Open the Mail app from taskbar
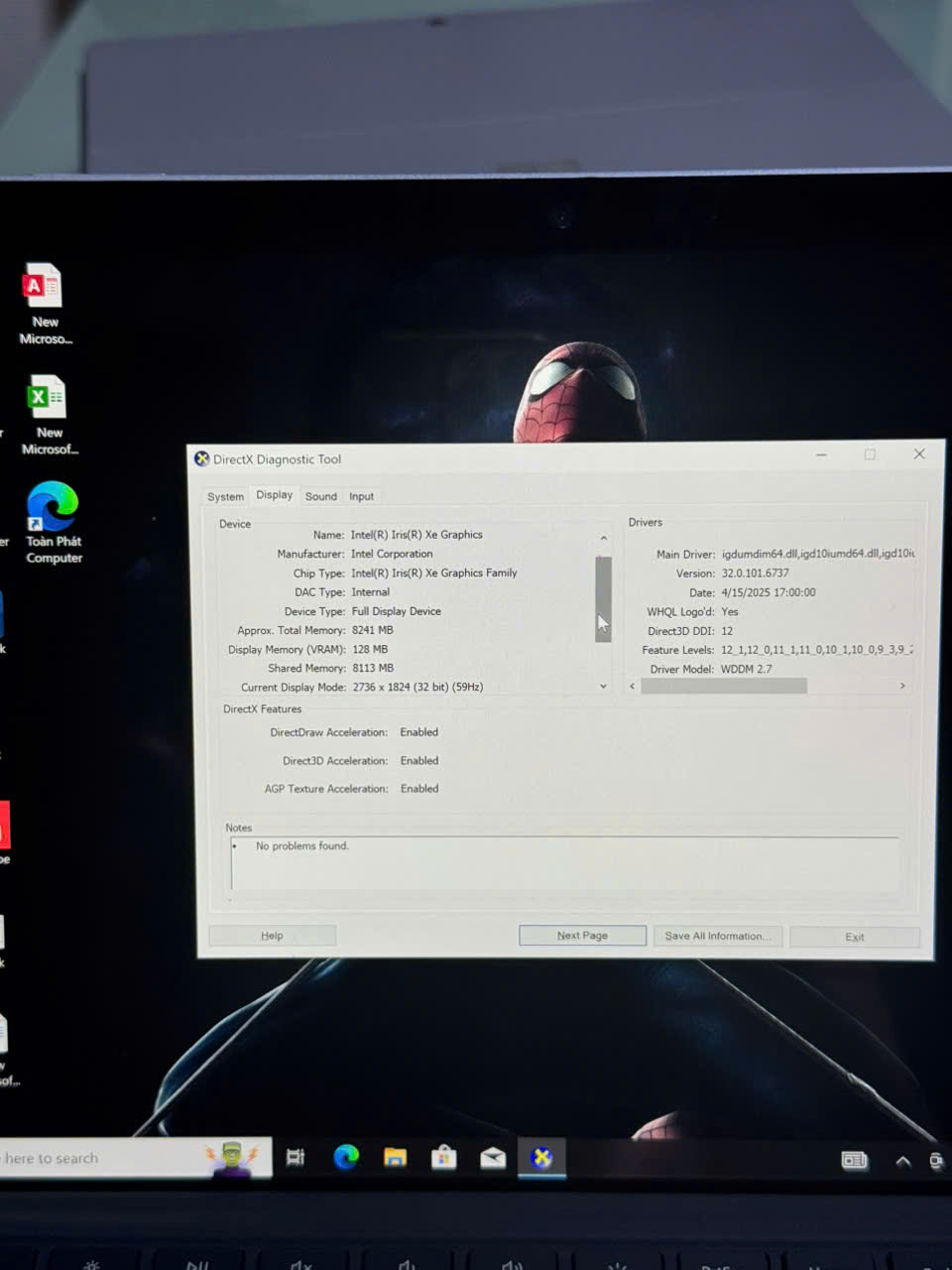Screen dimensions: 952x1270 pos(493,1158)
